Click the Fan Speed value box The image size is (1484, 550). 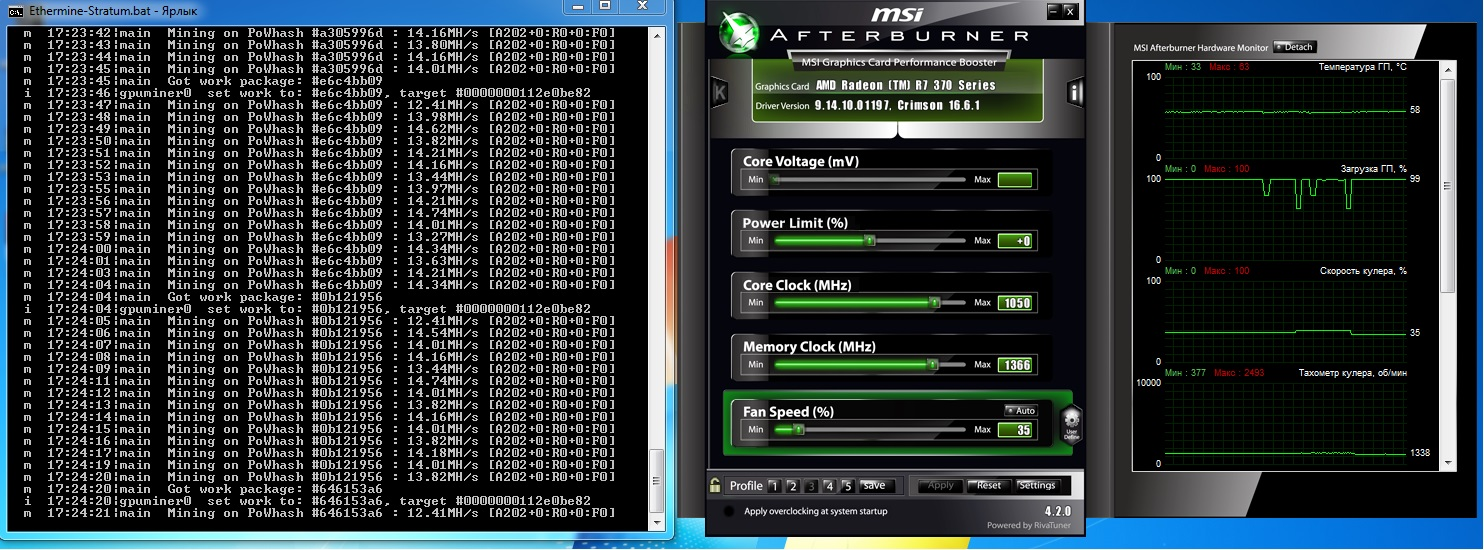(x=1016, y=430)
